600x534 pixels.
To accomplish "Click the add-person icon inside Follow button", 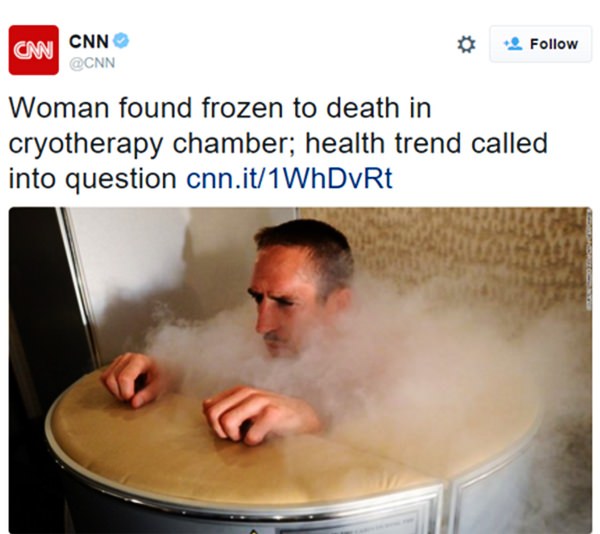I will coord(513,44).
